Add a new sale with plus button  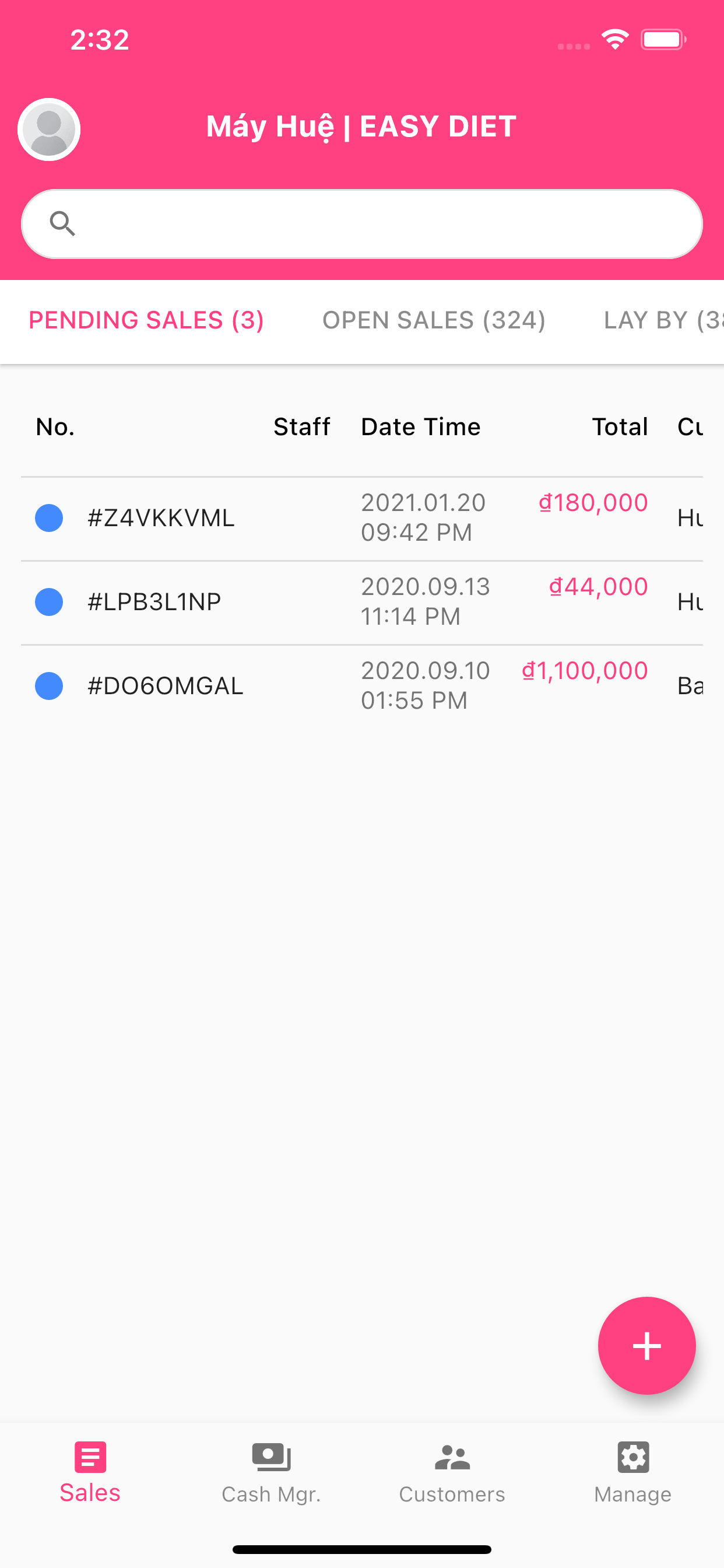click(646, 1345)
